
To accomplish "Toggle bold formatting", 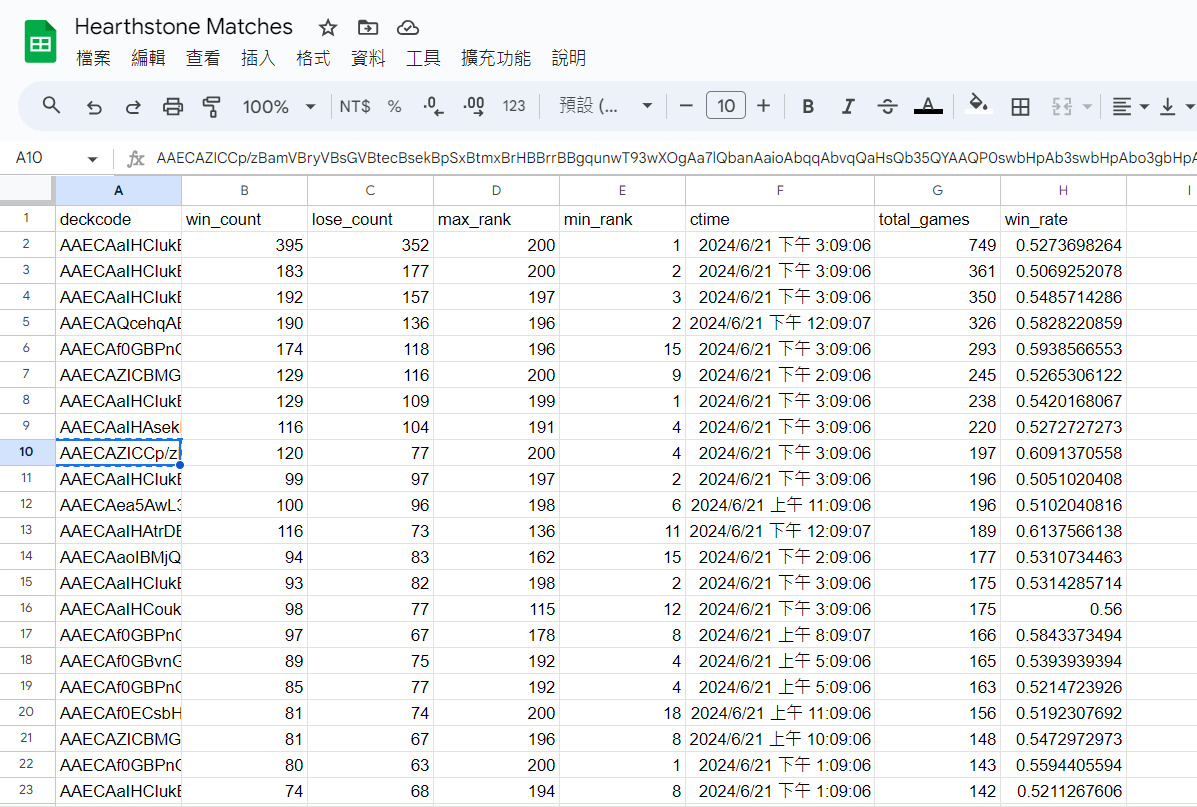I will pyautogui.click(x=808, y=106).
